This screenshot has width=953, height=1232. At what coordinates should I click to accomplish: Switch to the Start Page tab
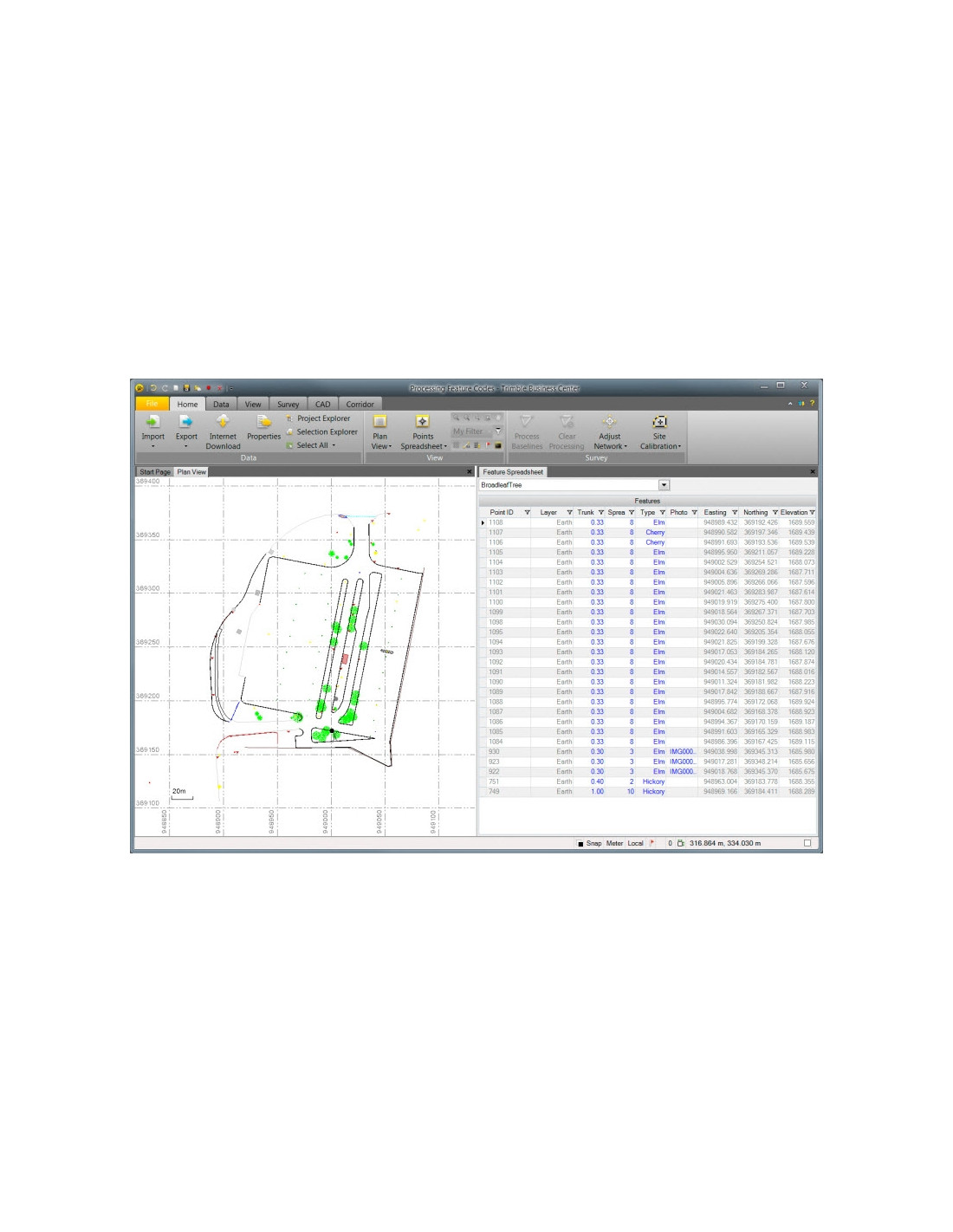pyautogui.click(x=155, y=472)
